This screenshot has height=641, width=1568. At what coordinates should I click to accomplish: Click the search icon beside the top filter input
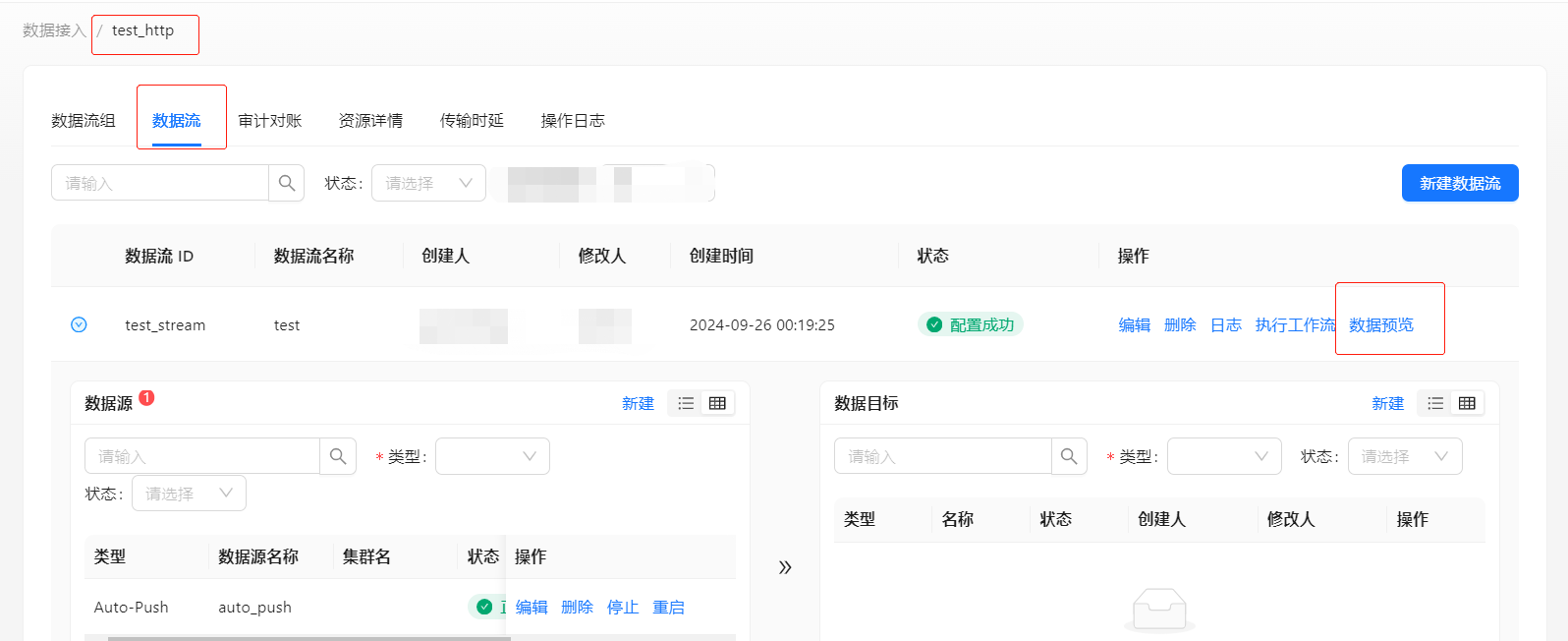[x=286, y=183]
